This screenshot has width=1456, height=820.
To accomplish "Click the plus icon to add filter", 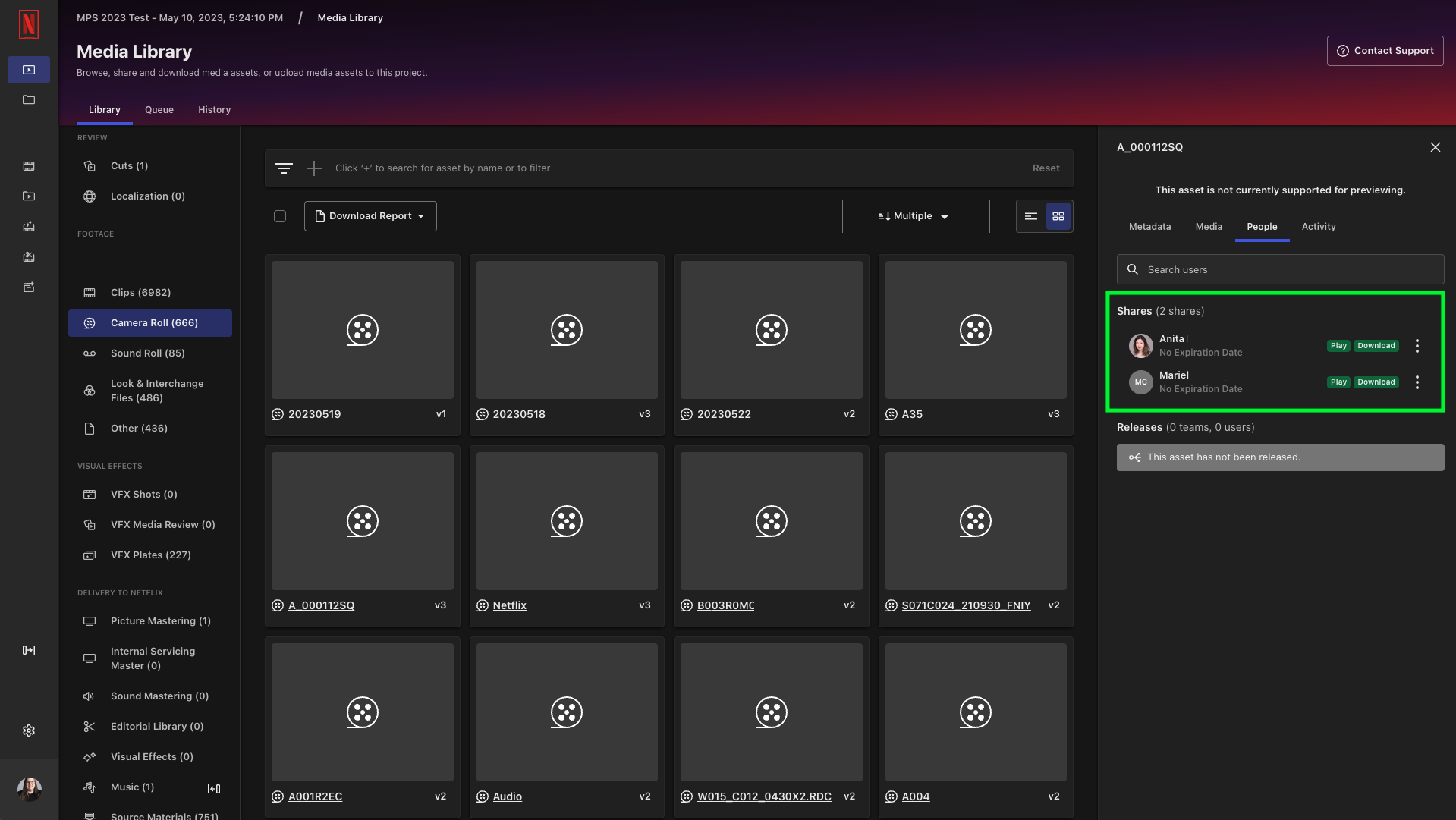I will coord(314,168).
